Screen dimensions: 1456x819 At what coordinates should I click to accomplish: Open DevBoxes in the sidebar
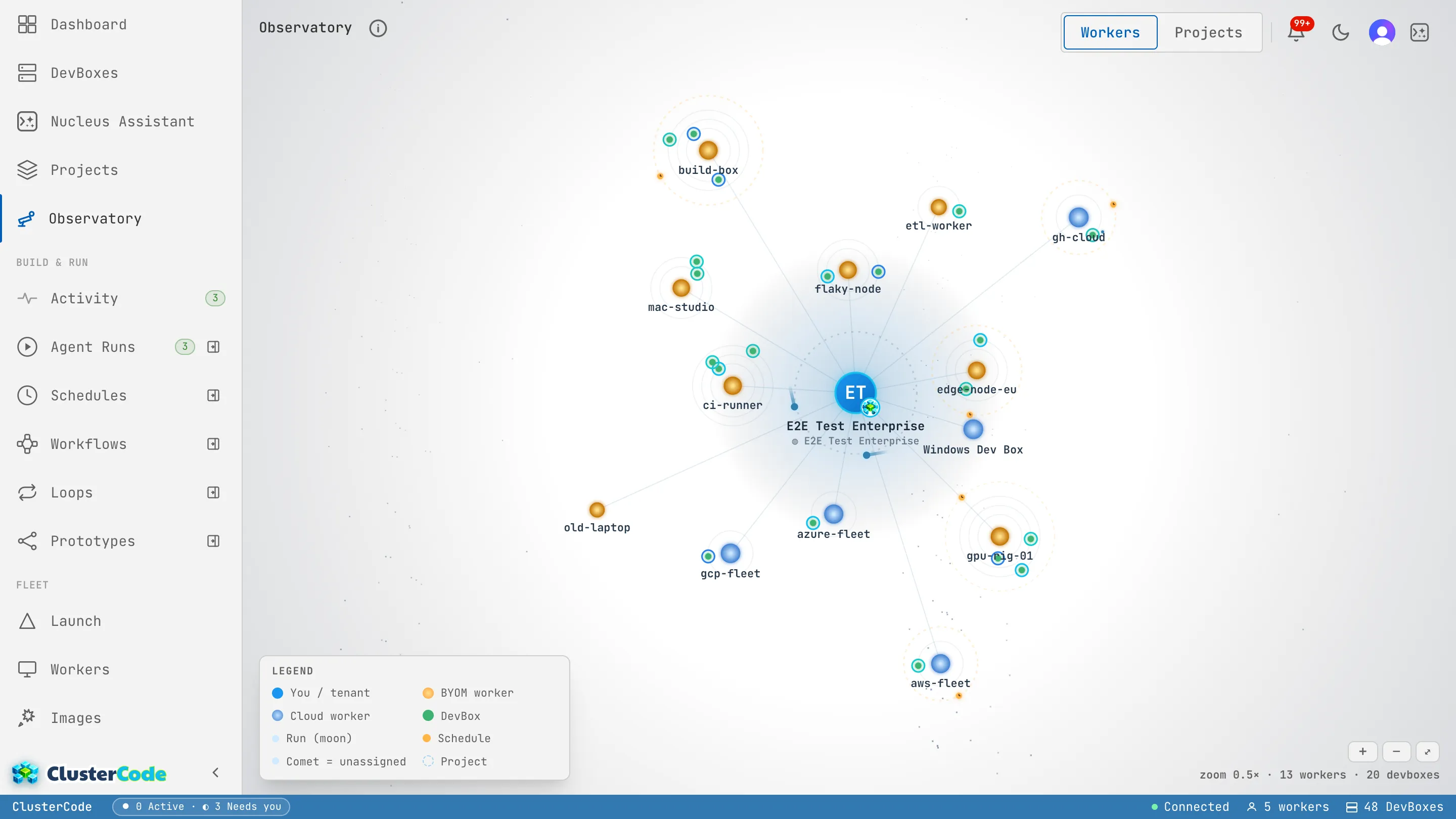click(120, 73)
